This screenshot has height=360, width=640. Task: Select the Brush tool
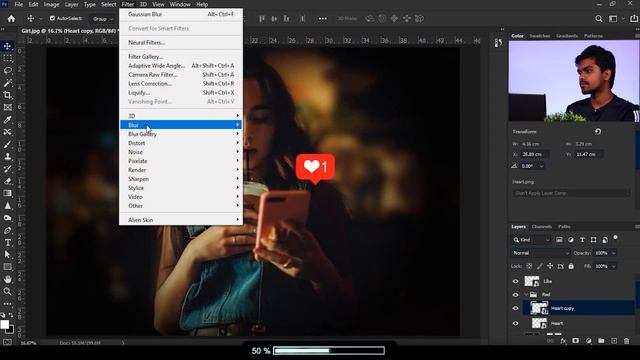pyautogui.click(x=7, y=144)
